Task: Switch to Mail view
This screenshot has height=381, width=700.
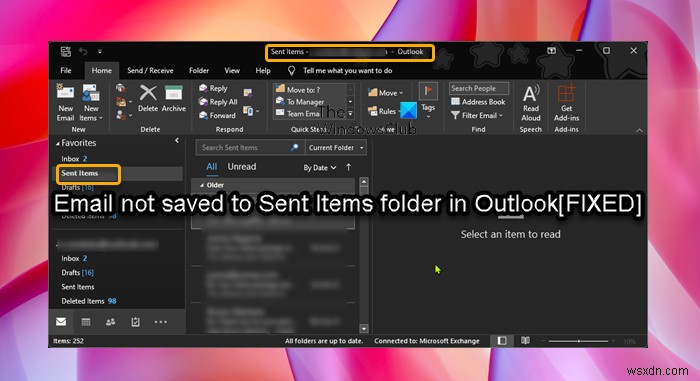Action: point(61,322)
